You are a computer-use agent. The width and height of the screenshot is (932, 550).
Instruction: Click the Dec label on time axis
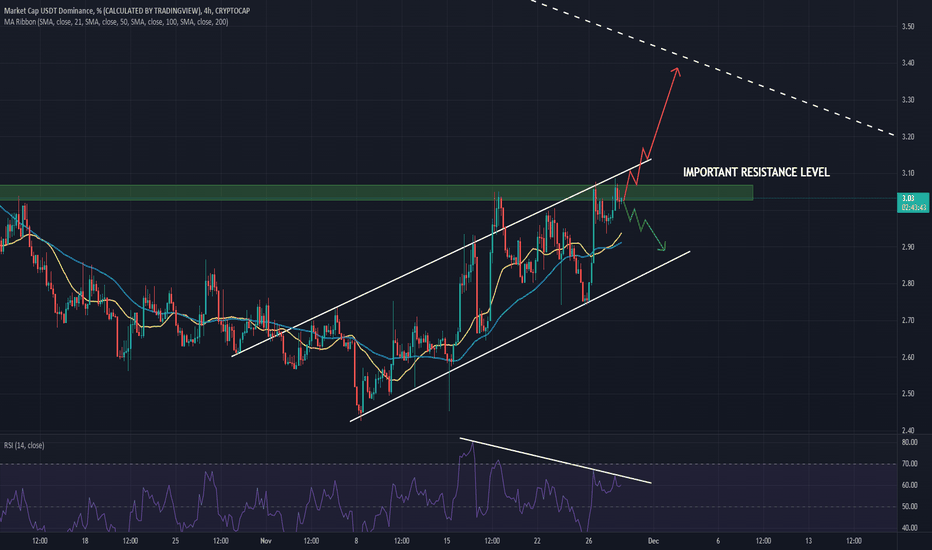(653, 541)
